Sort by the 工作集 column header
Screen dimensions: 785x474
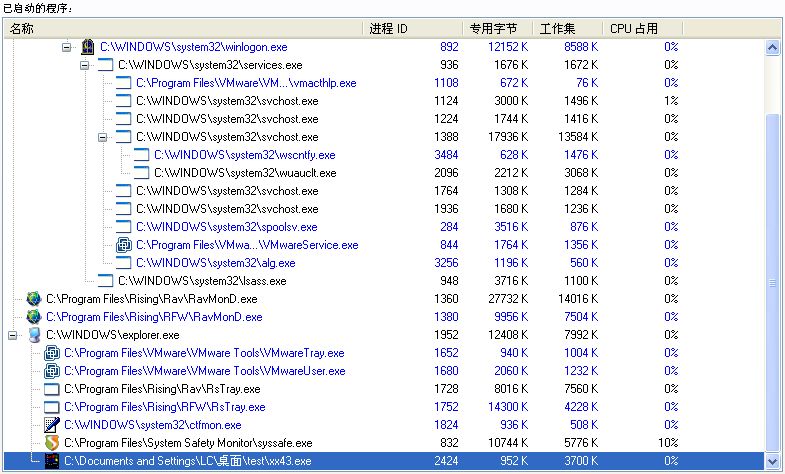(568, 29)
